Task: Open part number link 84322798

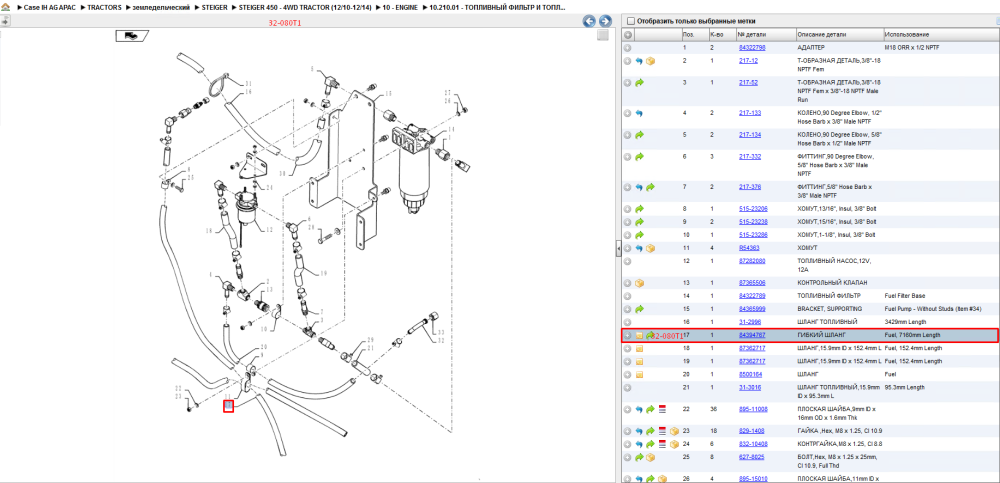Action: point(752,48)
